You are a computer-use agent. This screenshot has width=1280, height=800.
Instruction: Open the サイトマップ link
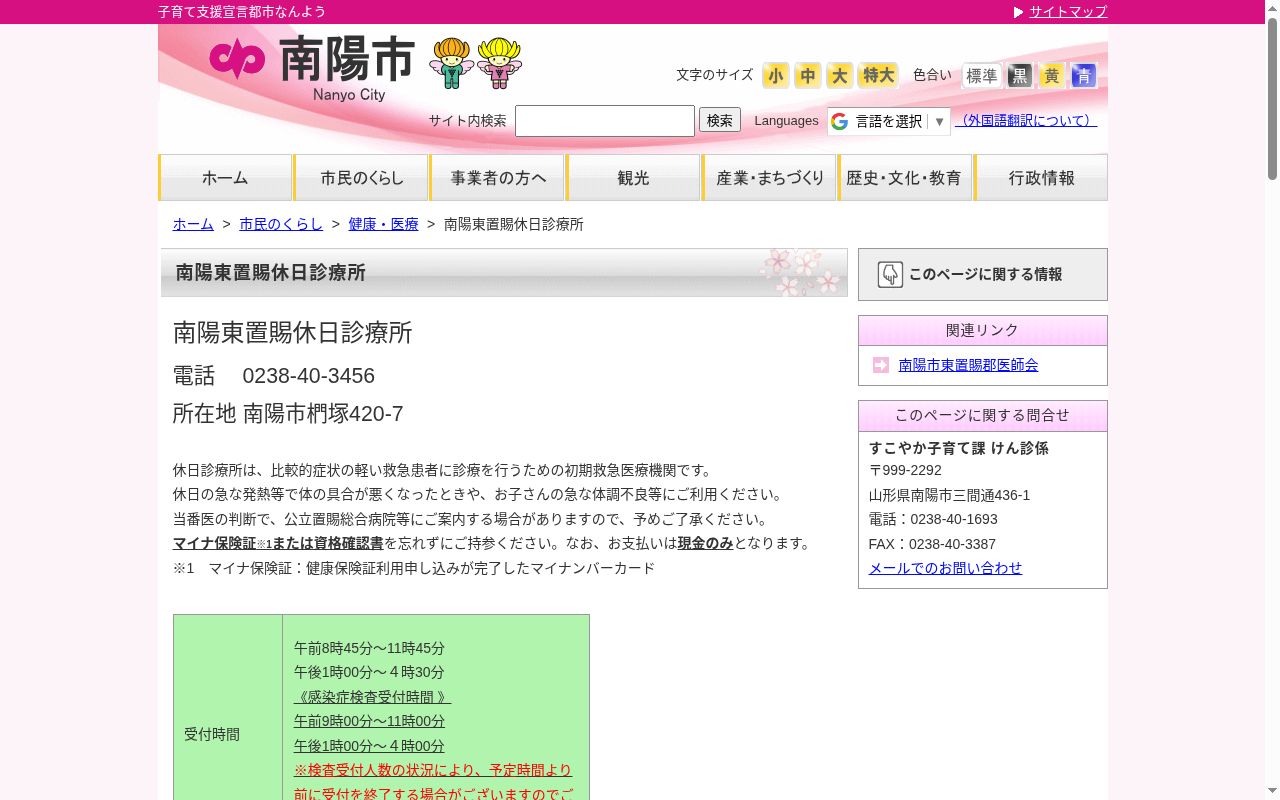pyautogui.click(x=1069, y=12)
